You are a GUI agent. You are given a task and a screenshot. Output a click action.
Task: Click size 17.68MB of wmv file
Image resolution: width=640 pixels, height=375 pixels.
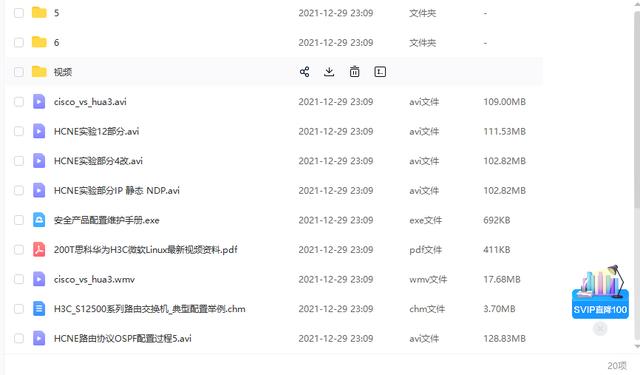(502, 280)
